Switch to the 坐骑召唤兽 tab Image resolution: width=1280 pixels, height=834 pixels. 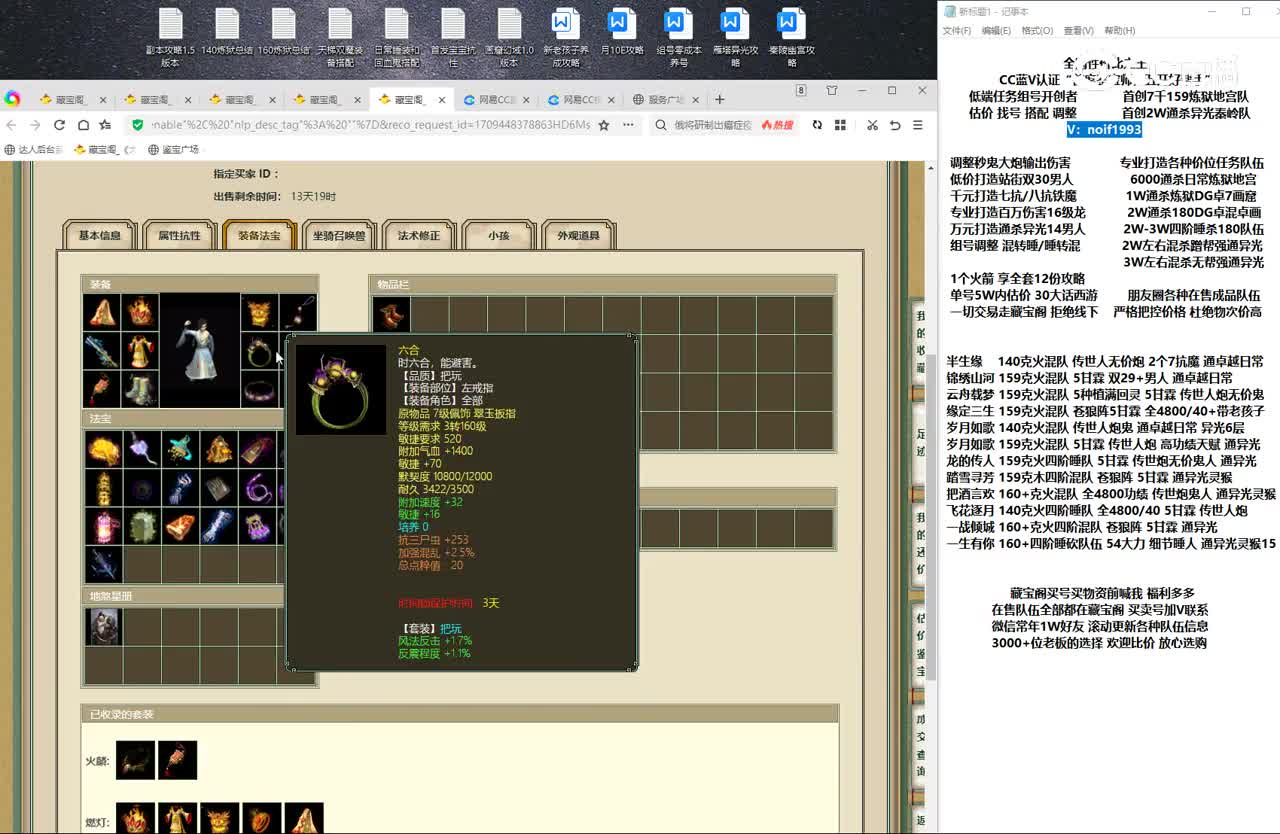(x=339, y=235)
